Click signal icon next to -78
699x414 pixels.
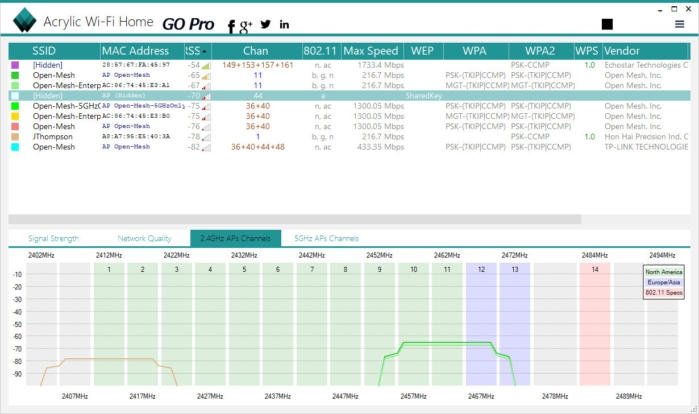click(x=206, y=137)
